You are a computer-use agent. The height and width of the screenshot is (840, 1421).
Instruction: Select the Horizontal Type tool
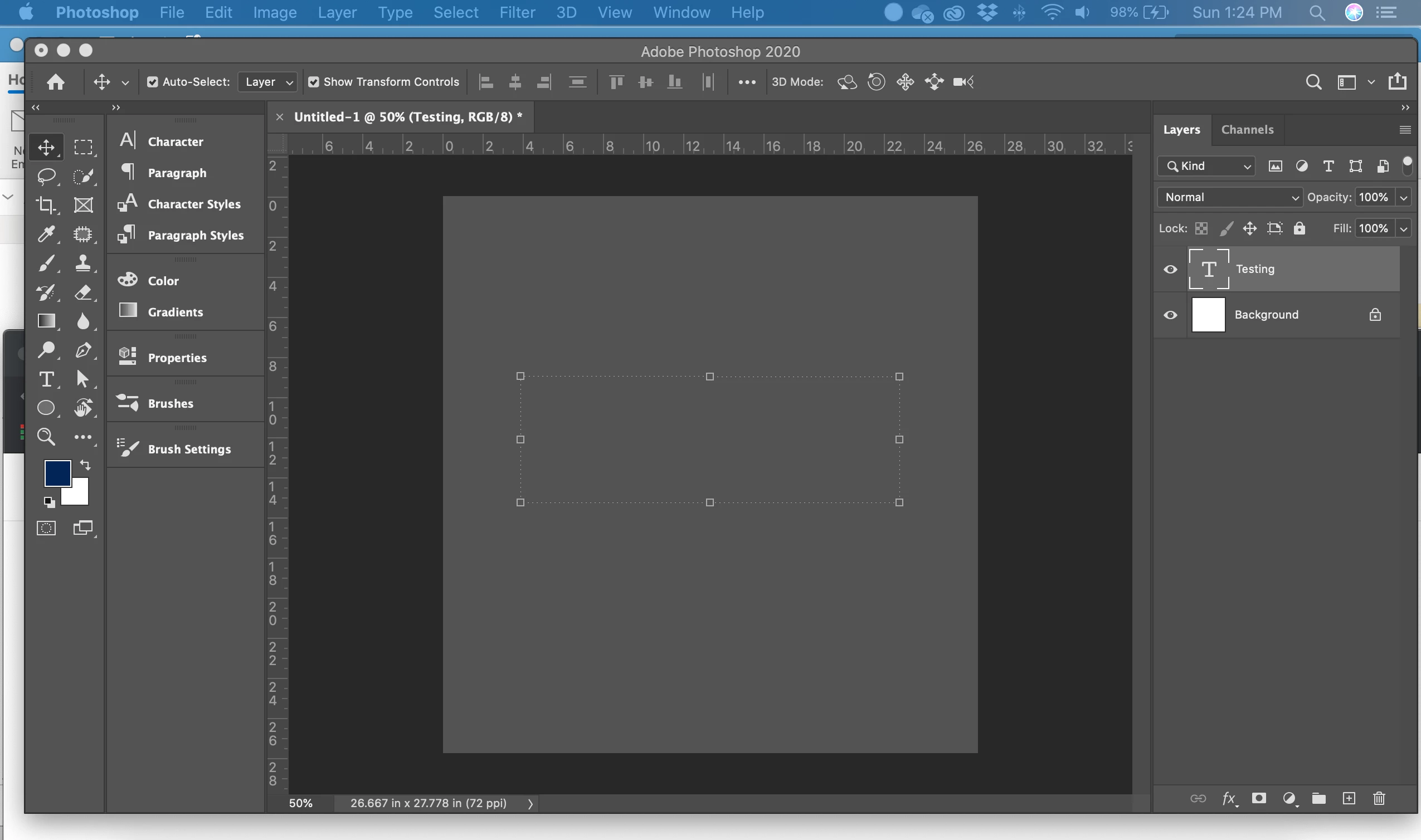click(x=46, y=379)
